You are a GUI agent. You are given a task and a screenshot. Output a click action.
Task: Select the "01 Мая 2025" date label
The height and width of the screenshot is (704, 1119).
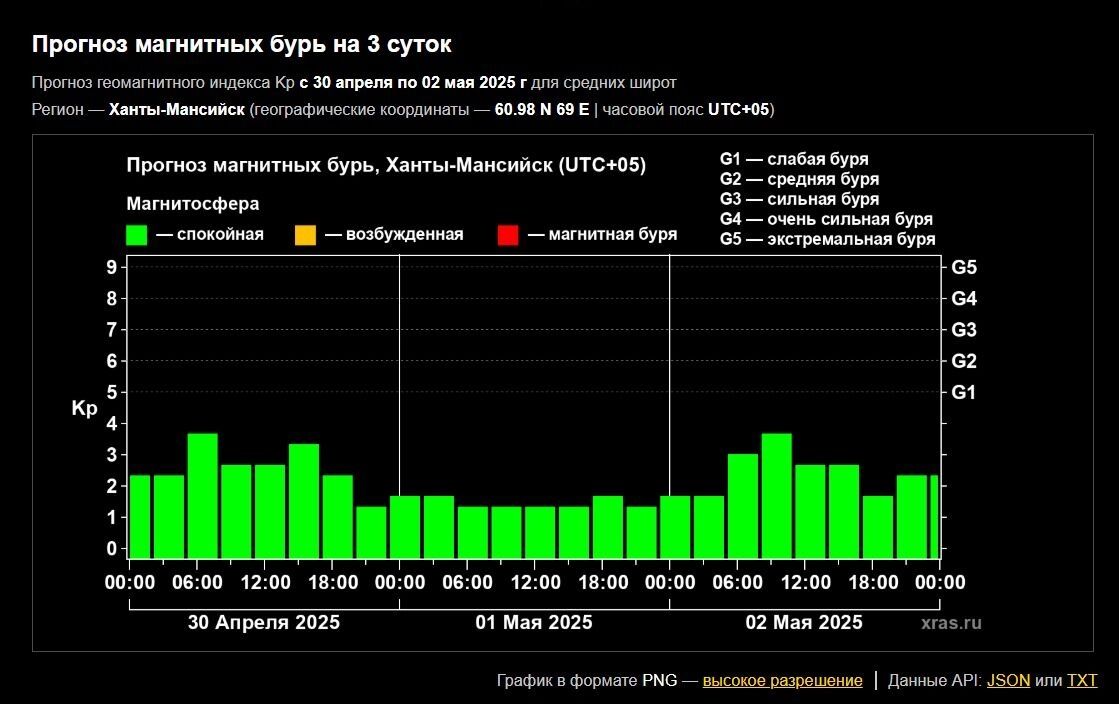click(x=534, y=623)
